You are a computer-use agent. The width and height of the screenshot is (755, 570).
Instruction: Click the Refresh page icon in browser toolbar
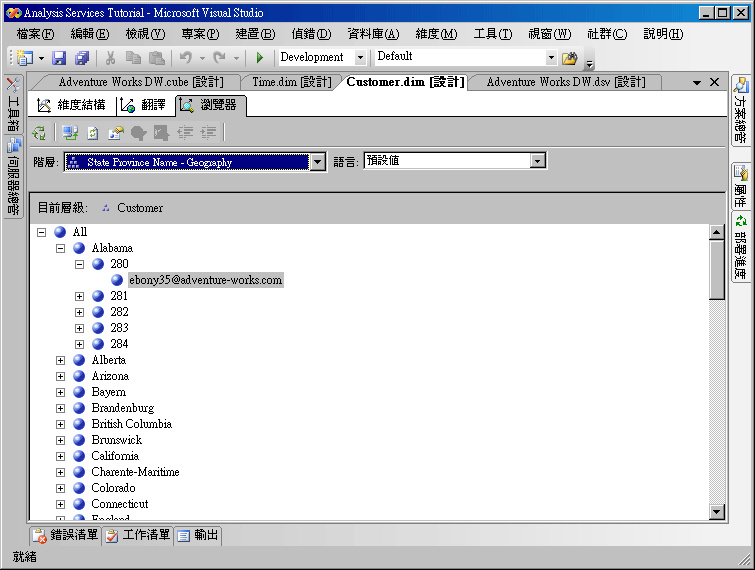(x=93, y=133)
